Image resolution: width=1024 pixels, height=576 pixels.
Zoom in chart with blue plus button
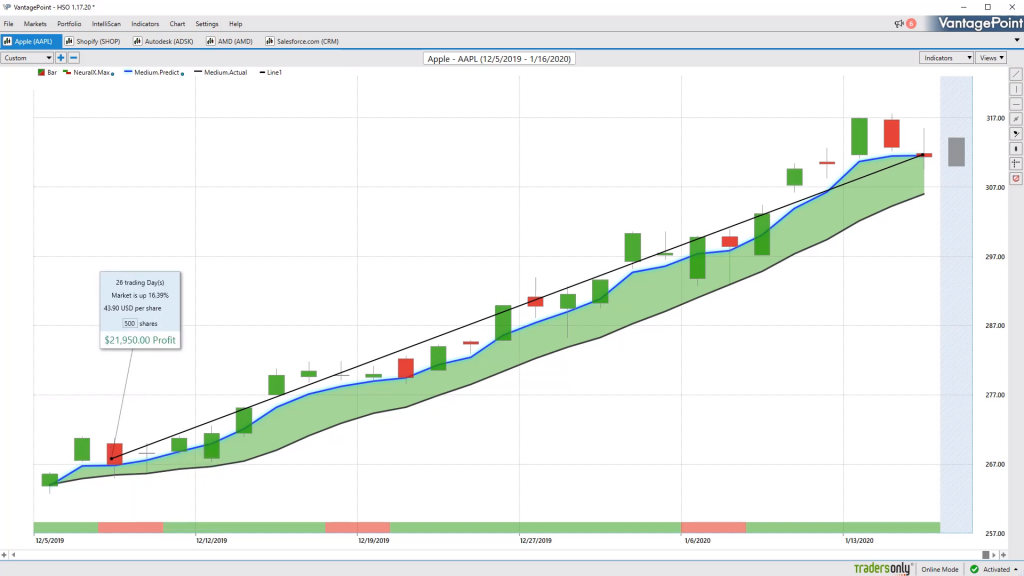(61, 58)
